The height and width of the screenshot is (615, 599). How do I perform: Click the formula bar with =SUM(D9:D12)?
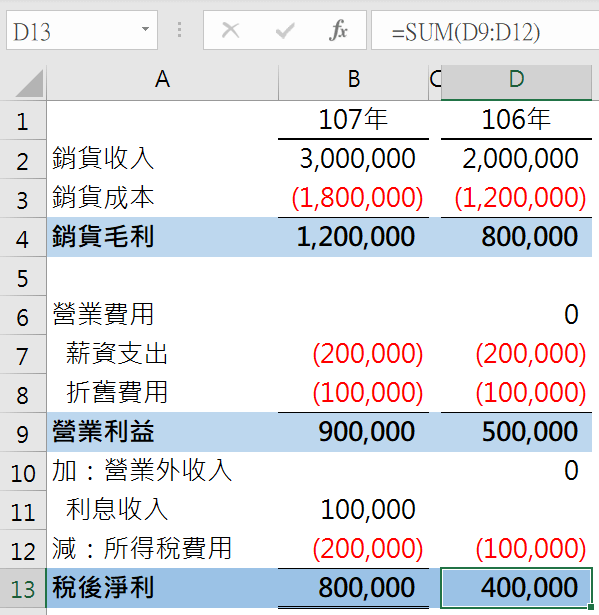(x=485, y=30)
